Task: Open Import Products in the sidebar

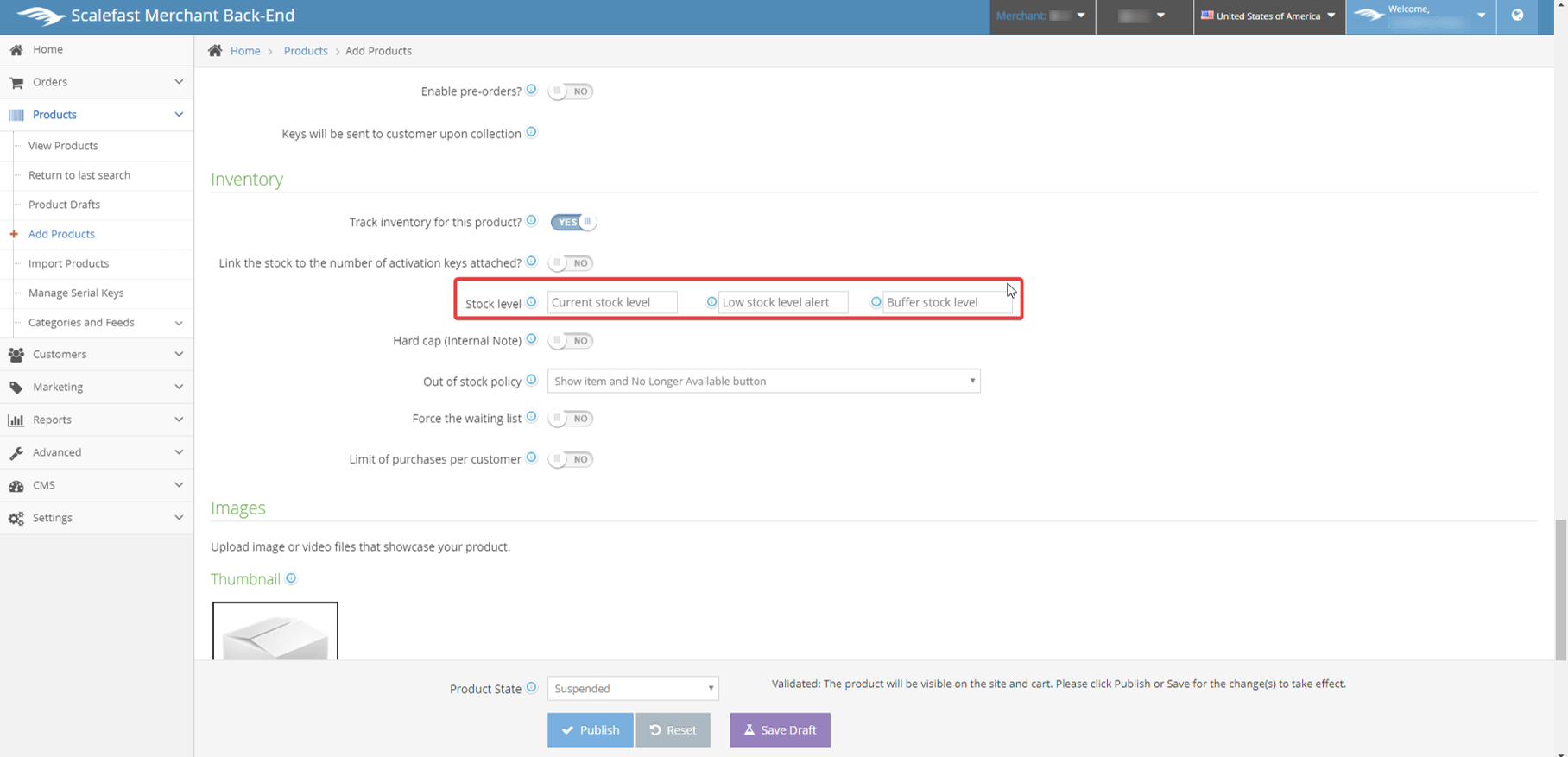Action: [68, 263]
